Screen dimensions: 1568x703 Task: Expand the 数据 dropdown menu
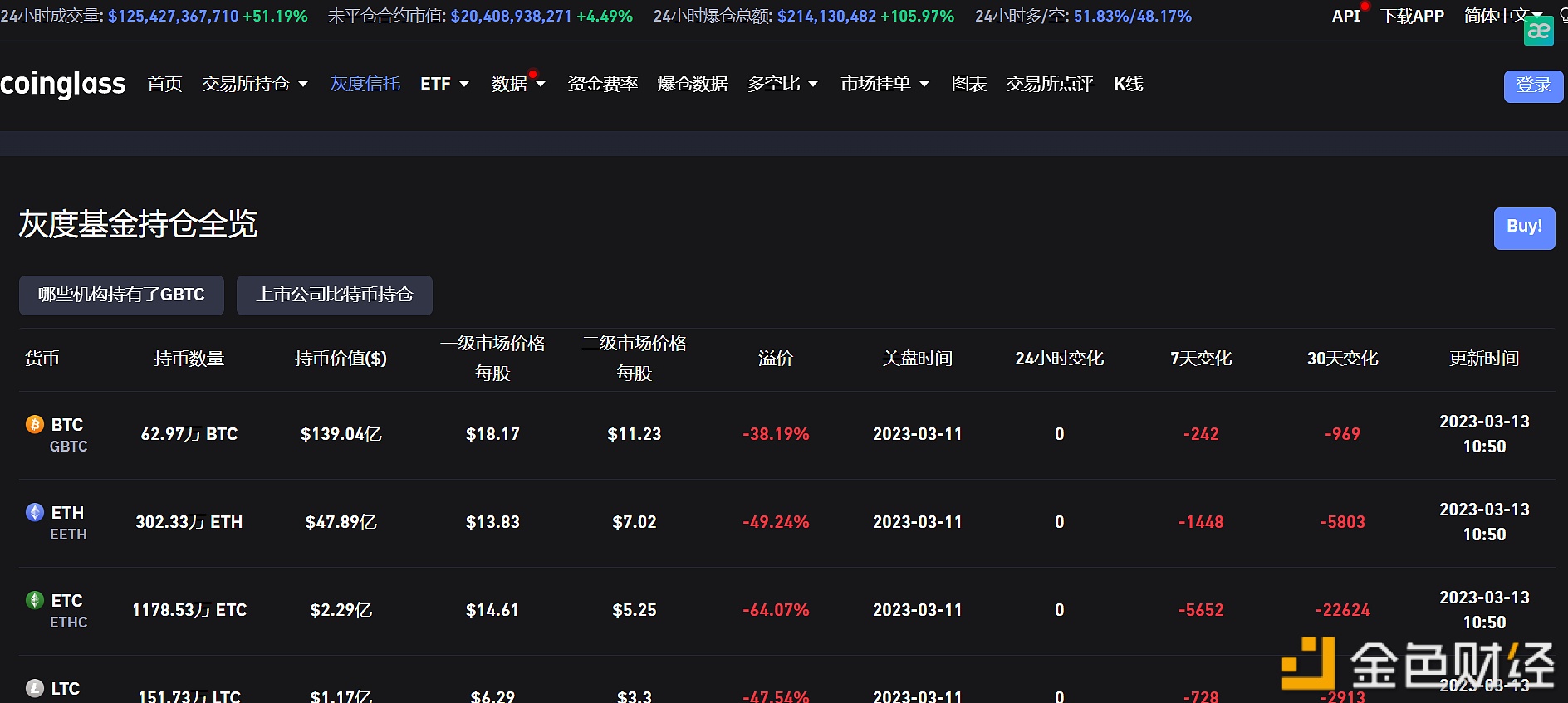518,84
